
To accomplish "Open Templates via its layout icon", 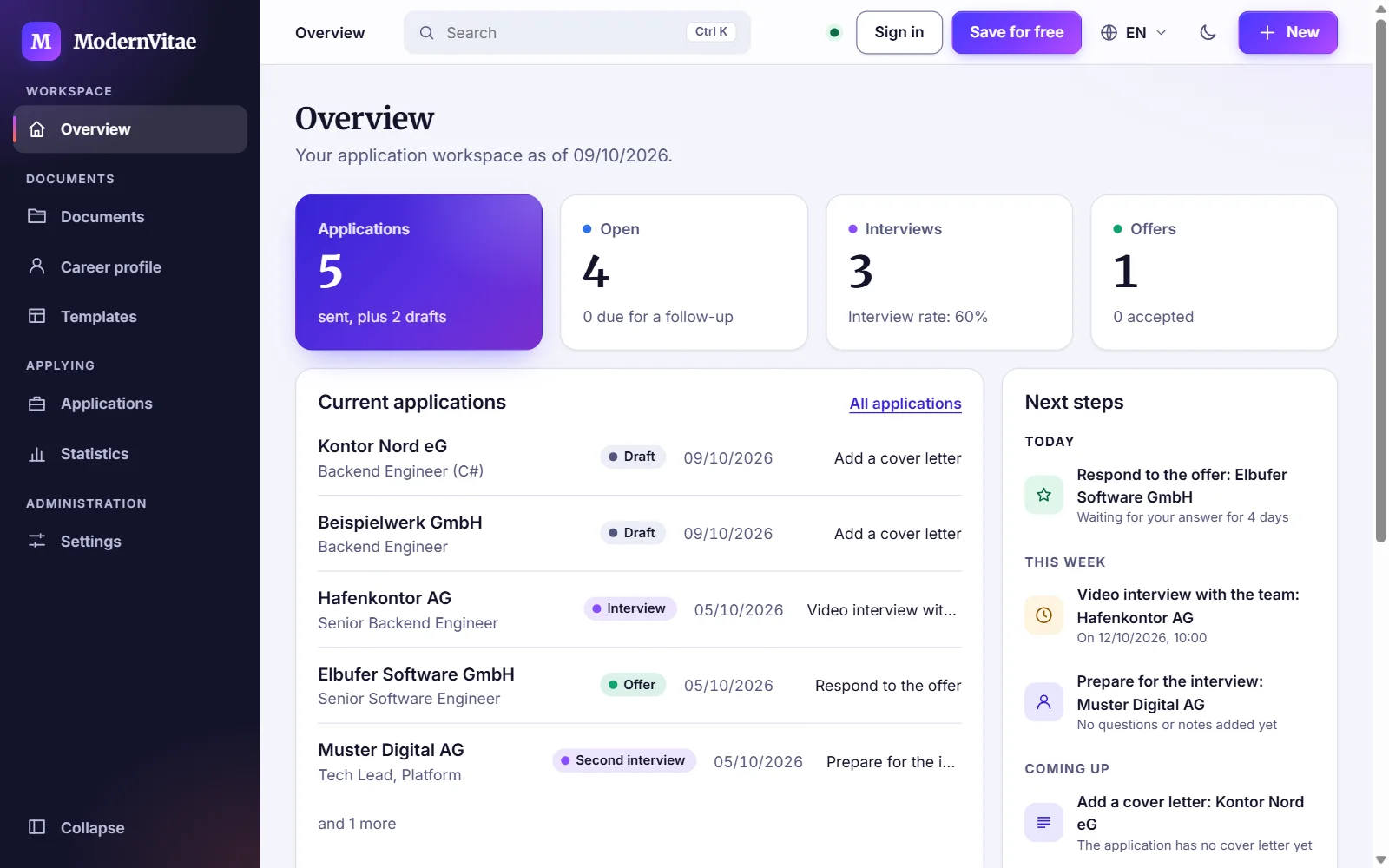I will (x=36, y=316).
